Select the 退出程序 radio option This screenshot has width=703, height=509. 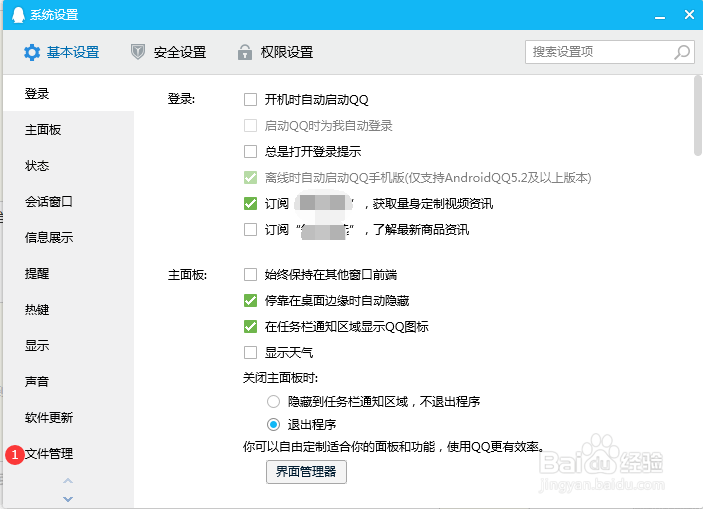pyautogui.click(x=273, y=424)
